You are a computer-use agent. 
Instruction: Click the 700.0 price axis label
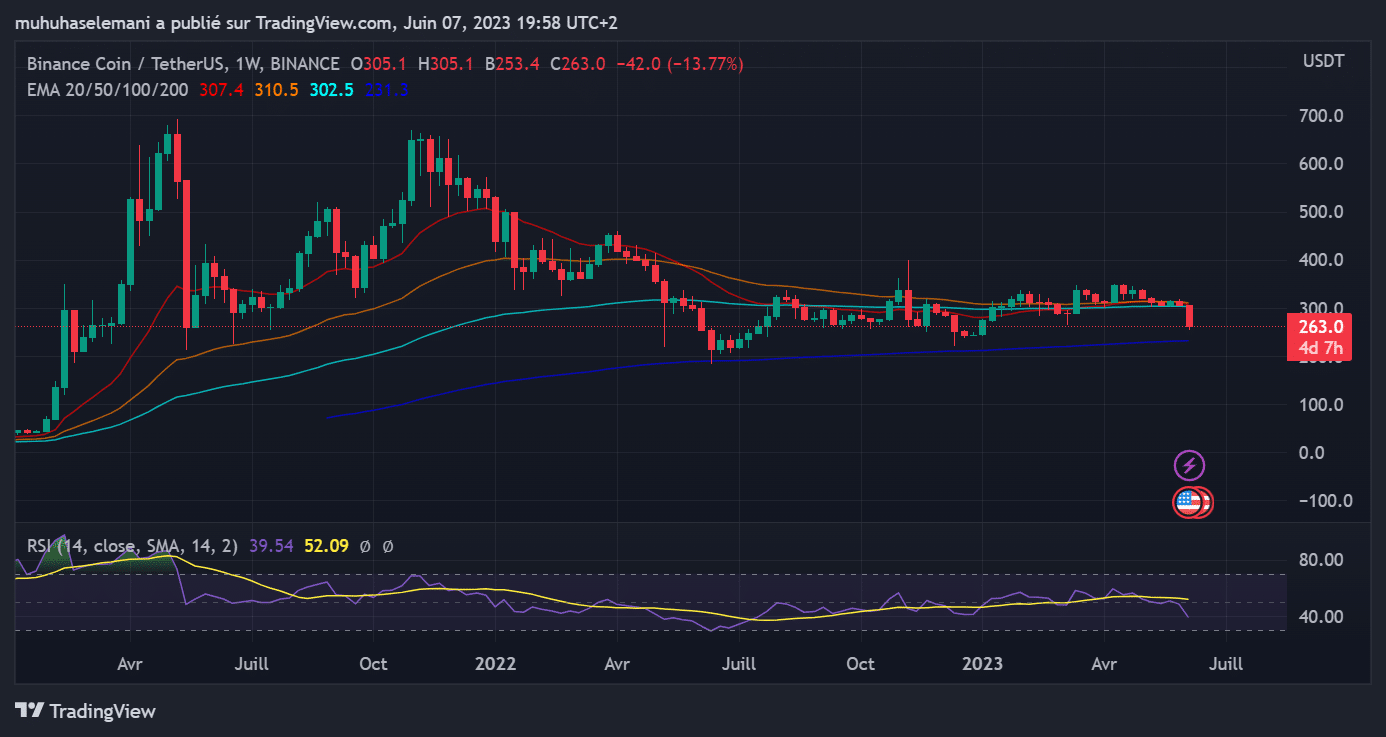point(1321,116)
